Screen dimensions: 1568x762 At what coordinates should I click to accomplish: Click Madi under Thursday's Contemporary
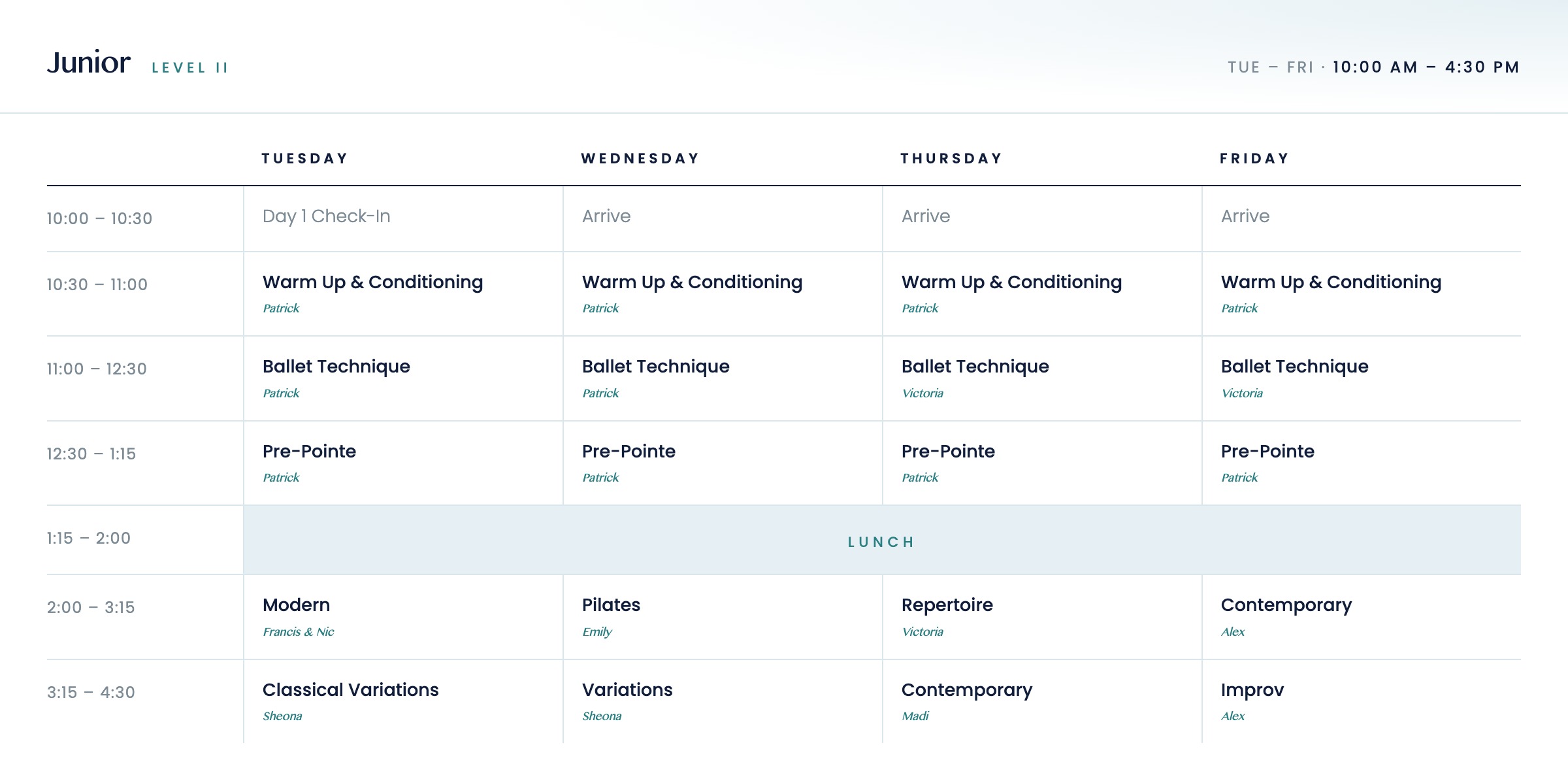click(x=915, y=716)
